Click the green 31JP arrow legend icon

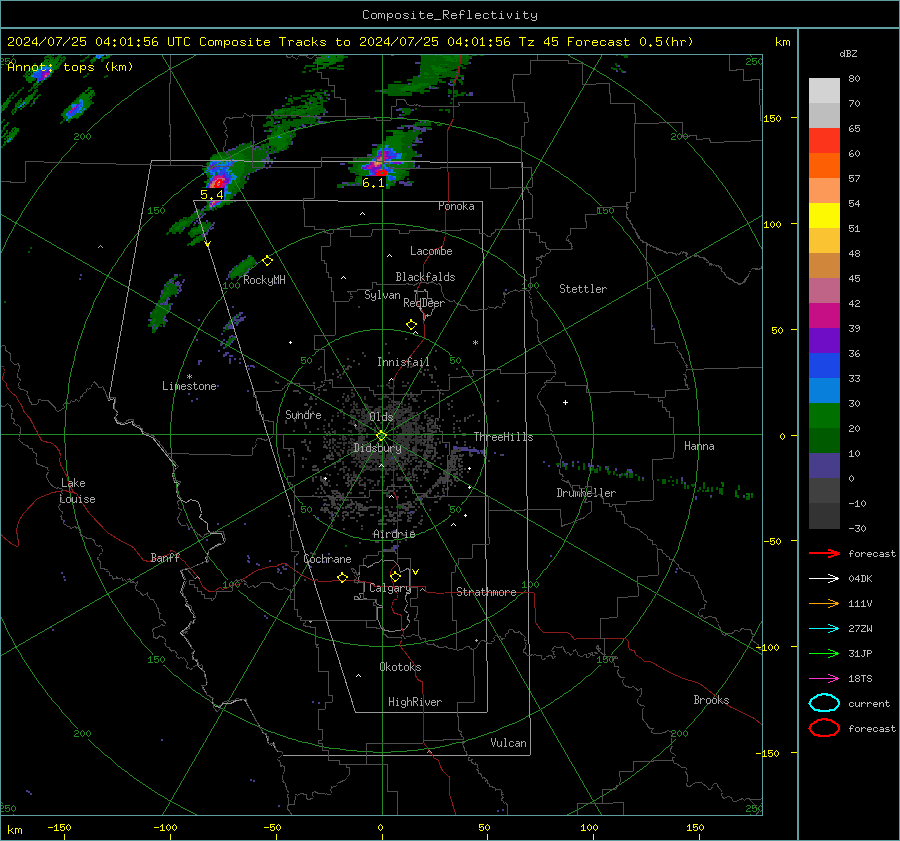[824, 653]
